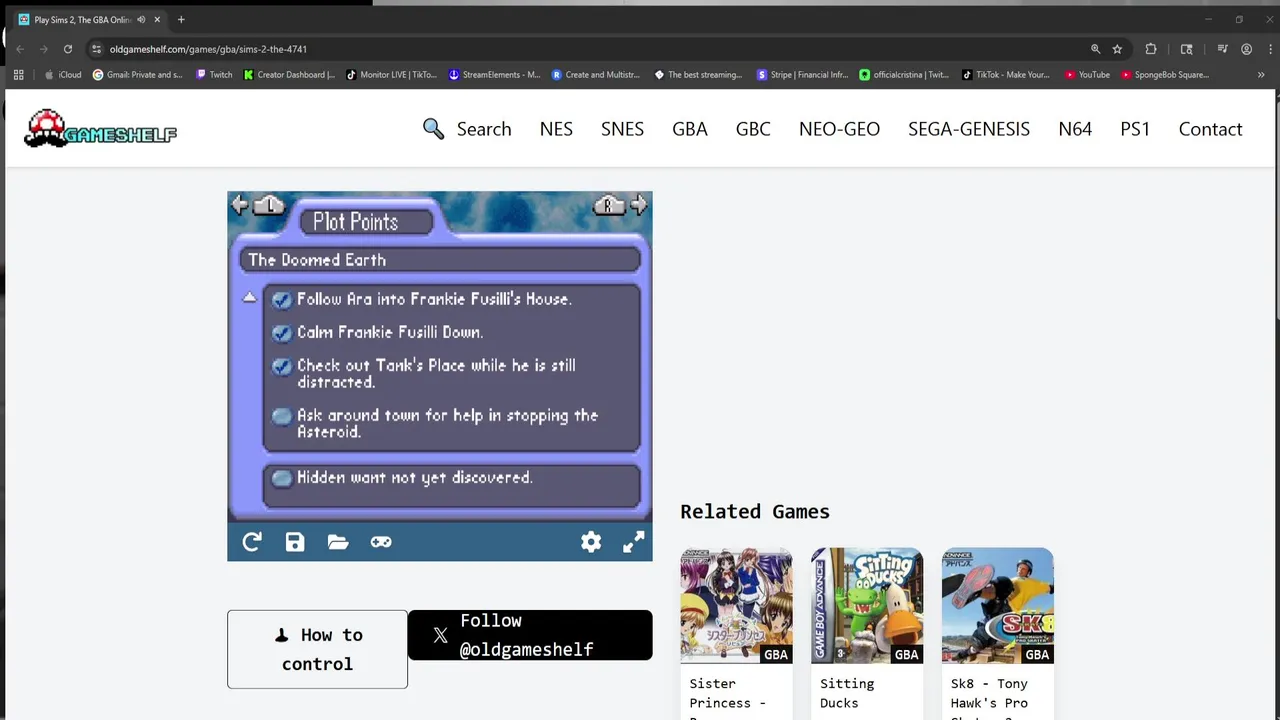
Task: Open the StreamElements bookmark
Action: pos(495,75)
